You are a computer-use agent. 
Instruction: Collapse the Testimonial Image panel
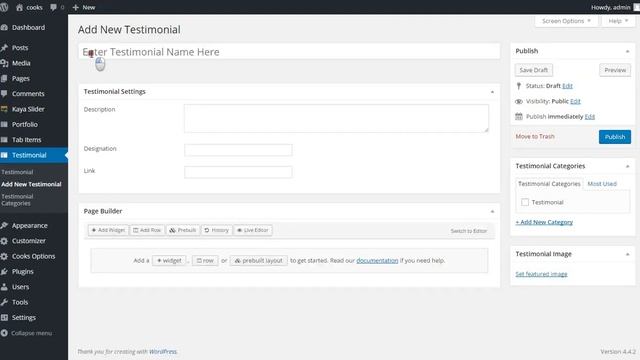pos(627,254)
